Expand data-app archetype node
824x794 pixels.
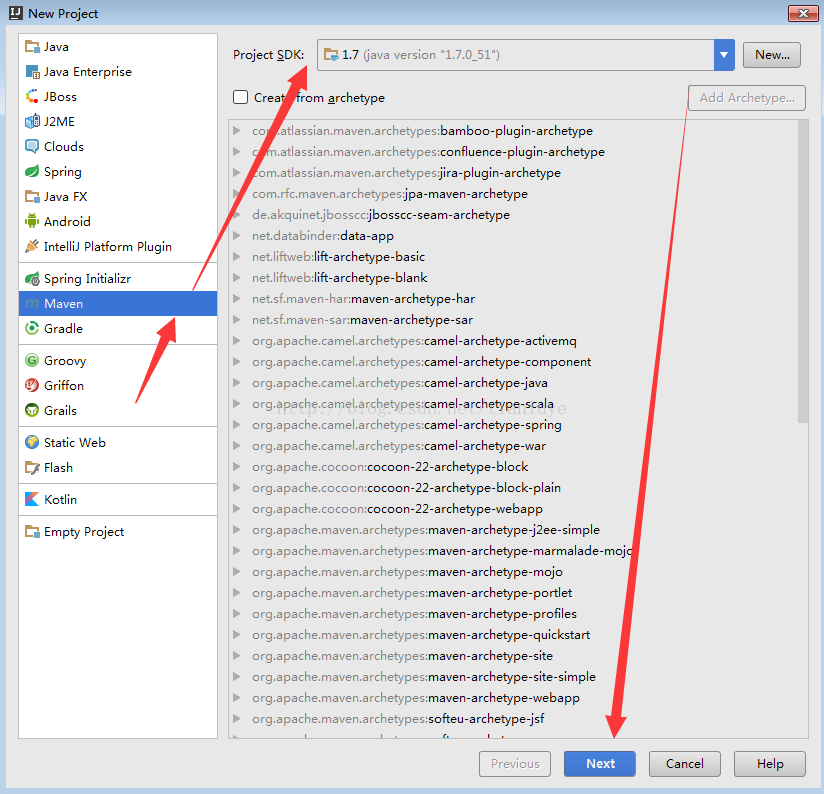pos(237,235)
